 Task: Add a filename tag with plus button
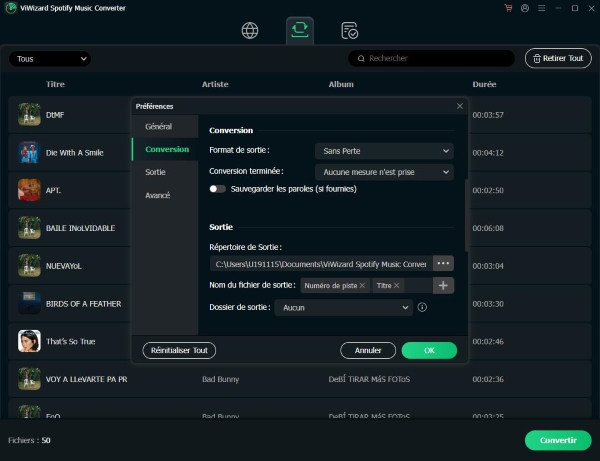tap(443, 285)
